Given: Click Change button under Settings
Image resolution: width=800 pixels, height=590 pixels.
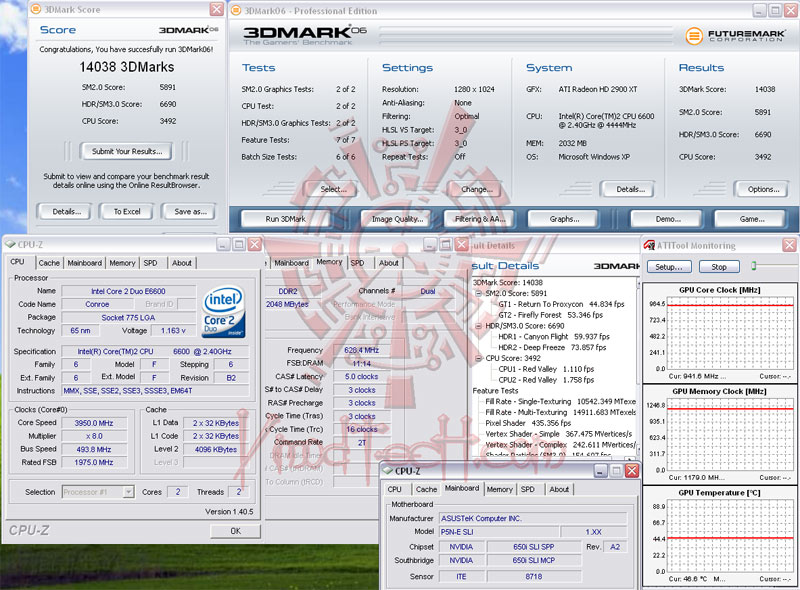Looking at the screenshot, I should 477,189.
